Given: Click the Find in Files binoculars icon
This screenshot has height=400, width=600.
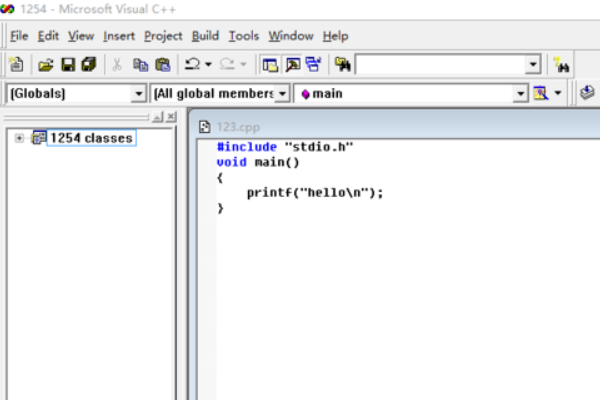Looking at the screenshot, I should tap(342, 65).
